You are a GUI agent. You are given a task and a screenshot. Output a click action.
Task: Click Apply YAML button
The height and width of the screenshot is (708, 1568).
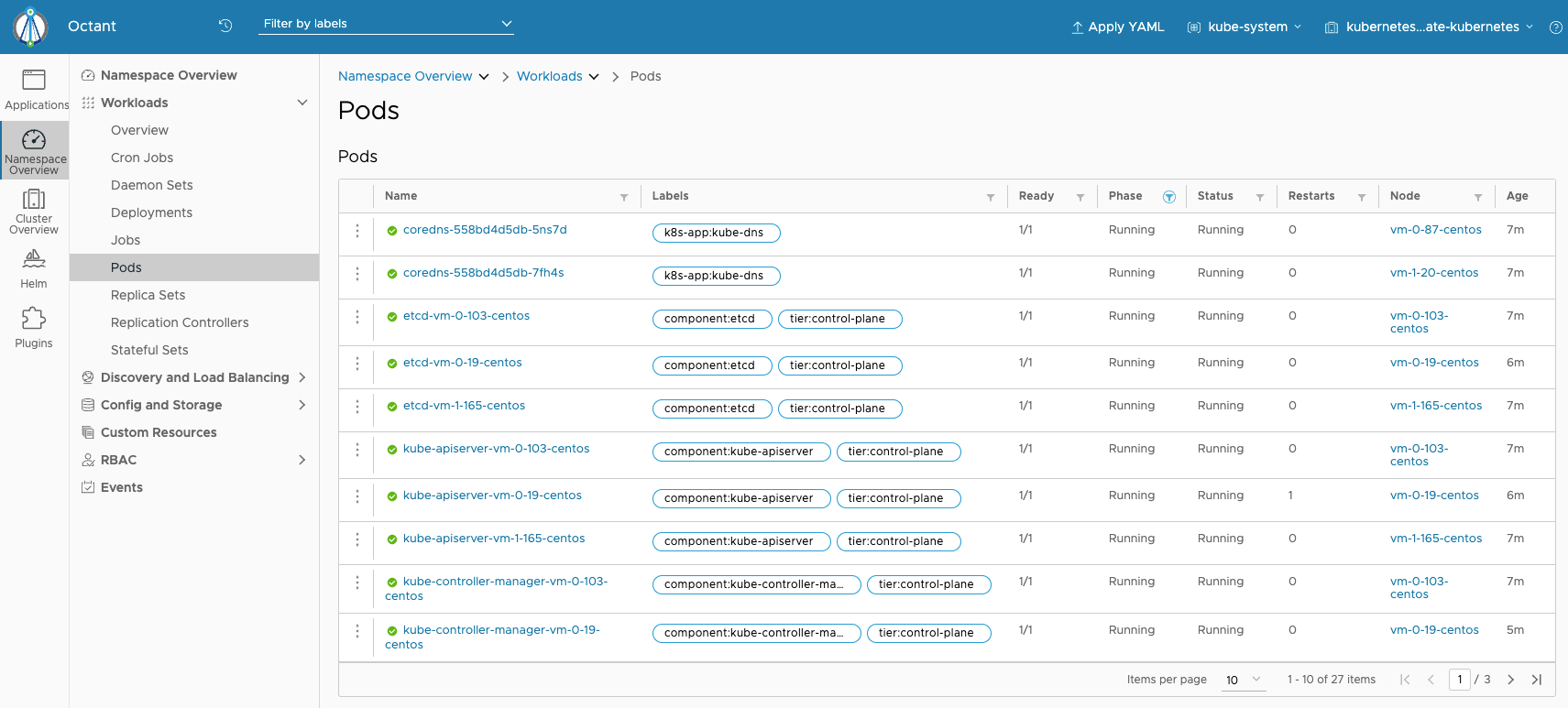point(1117,27)
